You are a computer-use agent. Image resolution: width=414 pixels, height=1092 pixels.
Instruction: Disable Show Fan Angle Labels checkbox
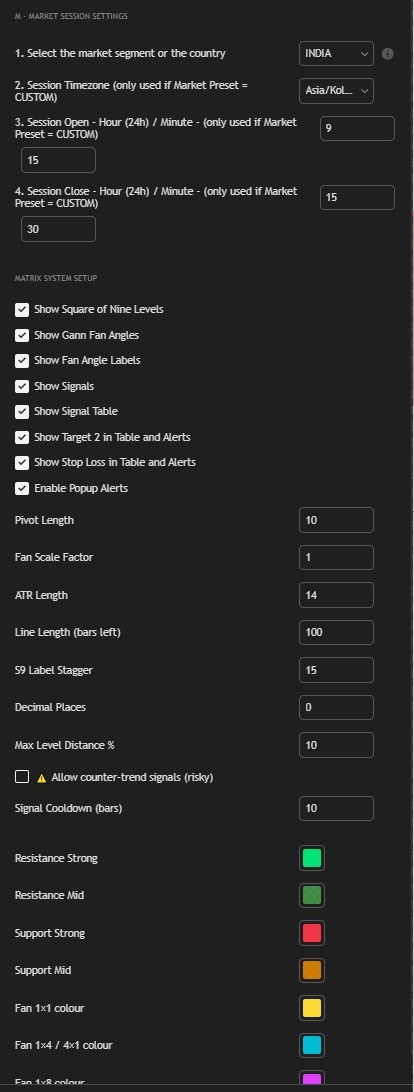point(22,361)
